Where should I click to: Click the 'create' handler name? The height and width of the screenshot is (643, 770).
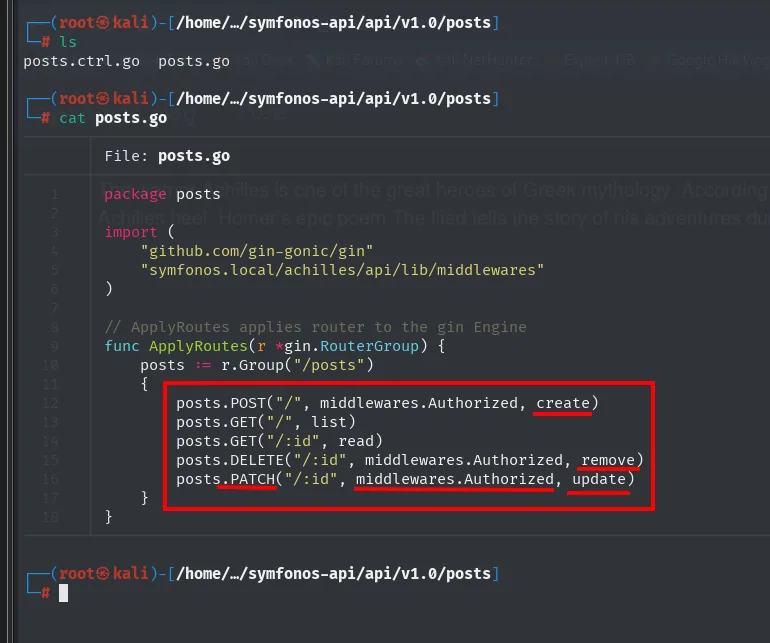563,403
